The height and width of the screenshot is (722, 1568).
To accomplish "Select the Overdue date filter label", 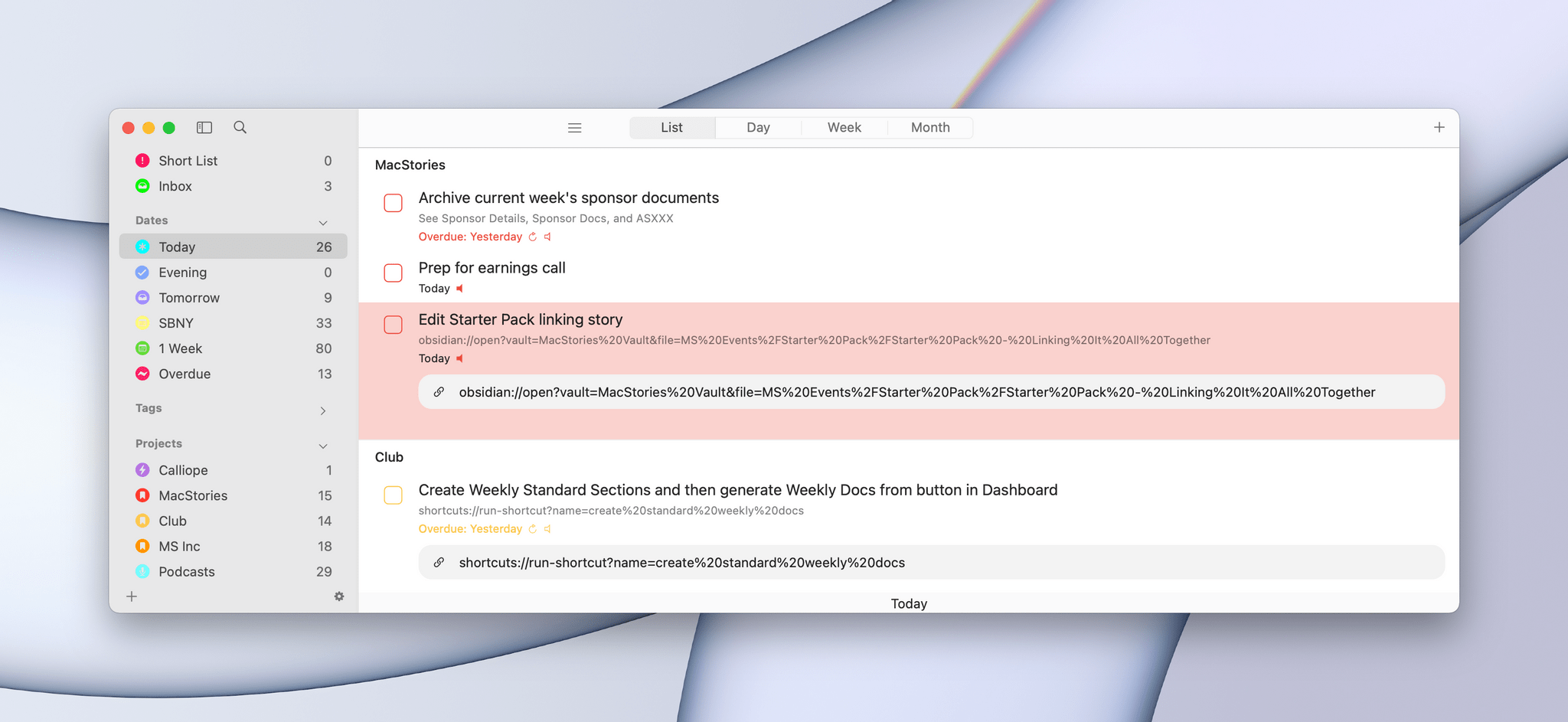I will [x=185, y=374].
